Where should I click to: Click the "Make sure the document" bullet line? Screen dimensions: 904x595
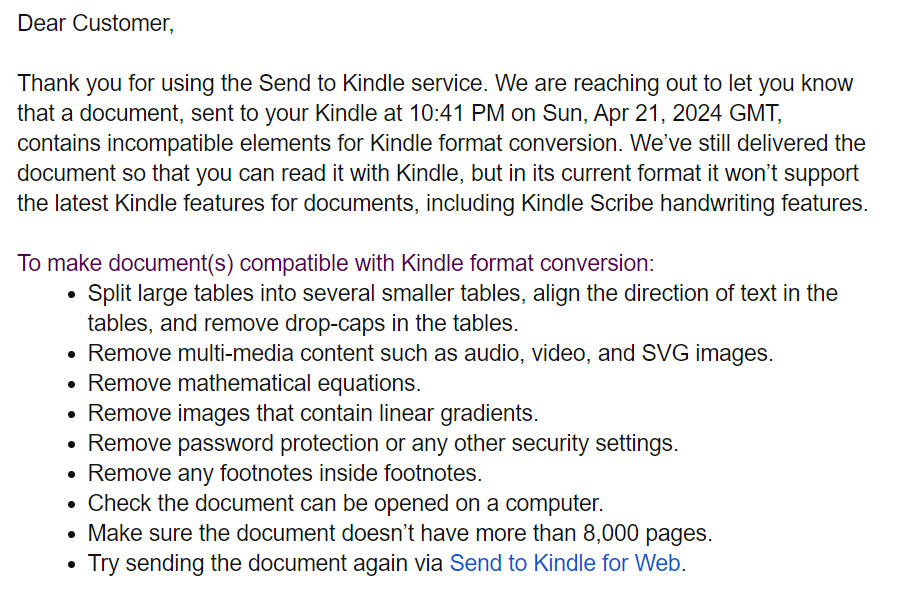(400, 533)
